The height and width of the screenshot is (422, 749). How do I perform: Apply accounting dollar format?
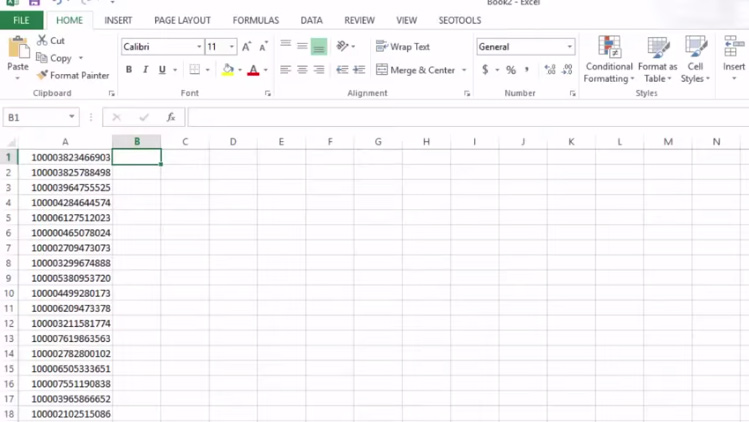coord(485,70)
